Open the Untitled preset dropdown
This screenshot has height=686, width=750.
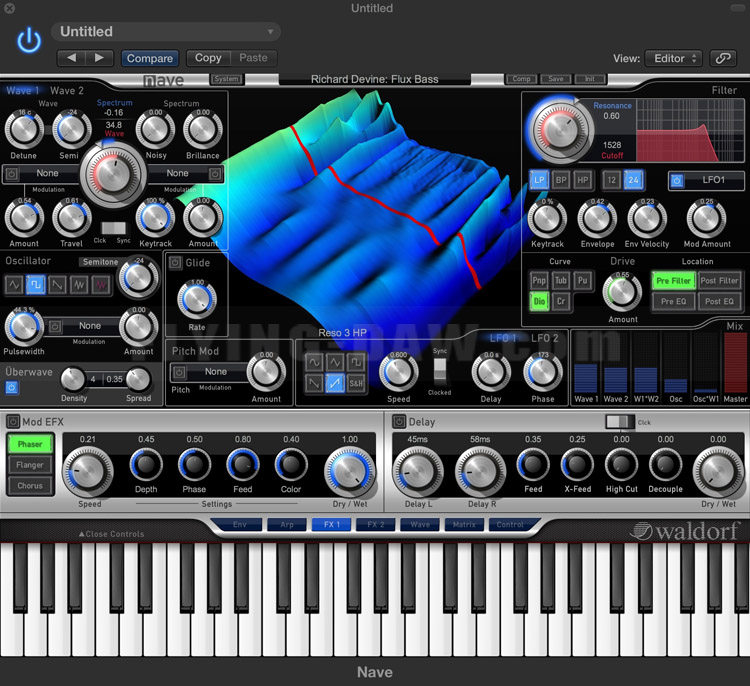(166, 32)
